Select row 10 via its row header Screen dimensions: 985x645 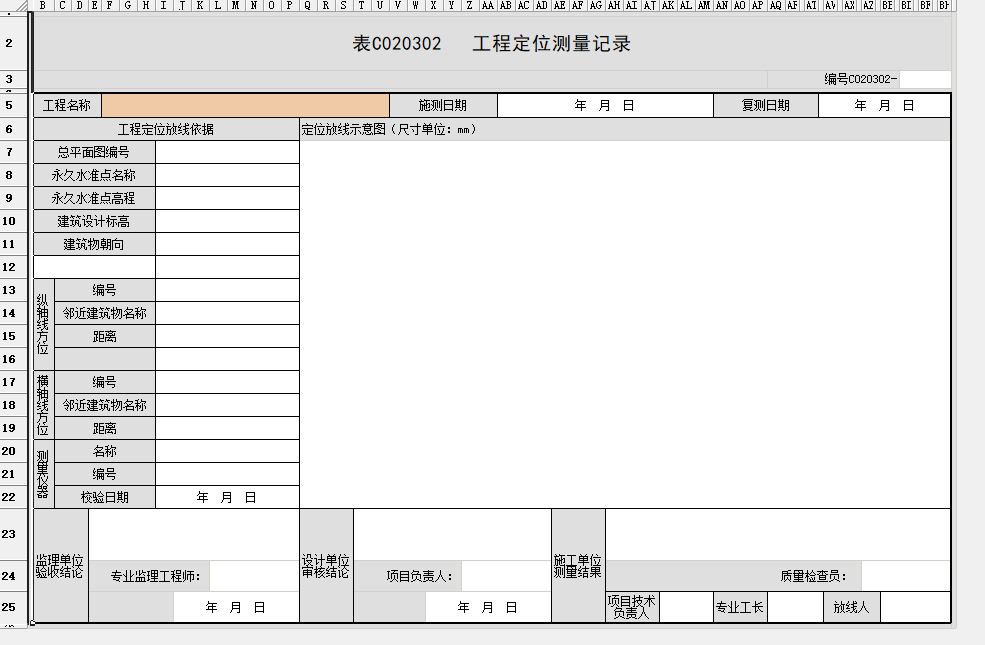click(9, 221)
